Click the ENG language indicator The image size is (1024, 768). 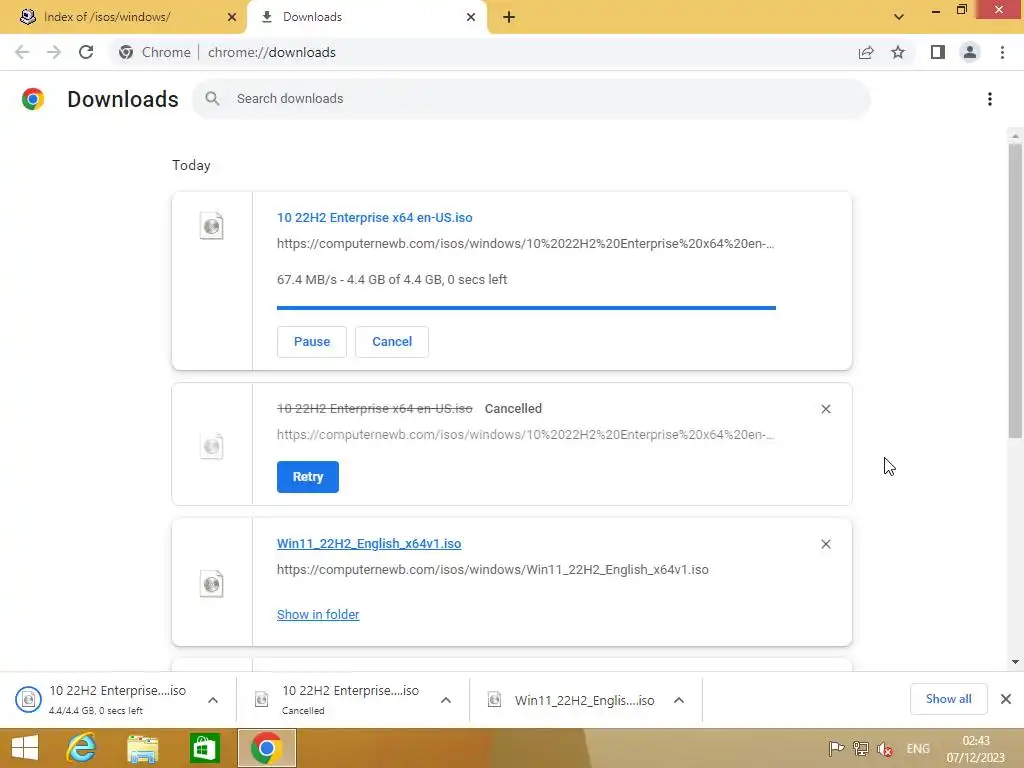918,748
